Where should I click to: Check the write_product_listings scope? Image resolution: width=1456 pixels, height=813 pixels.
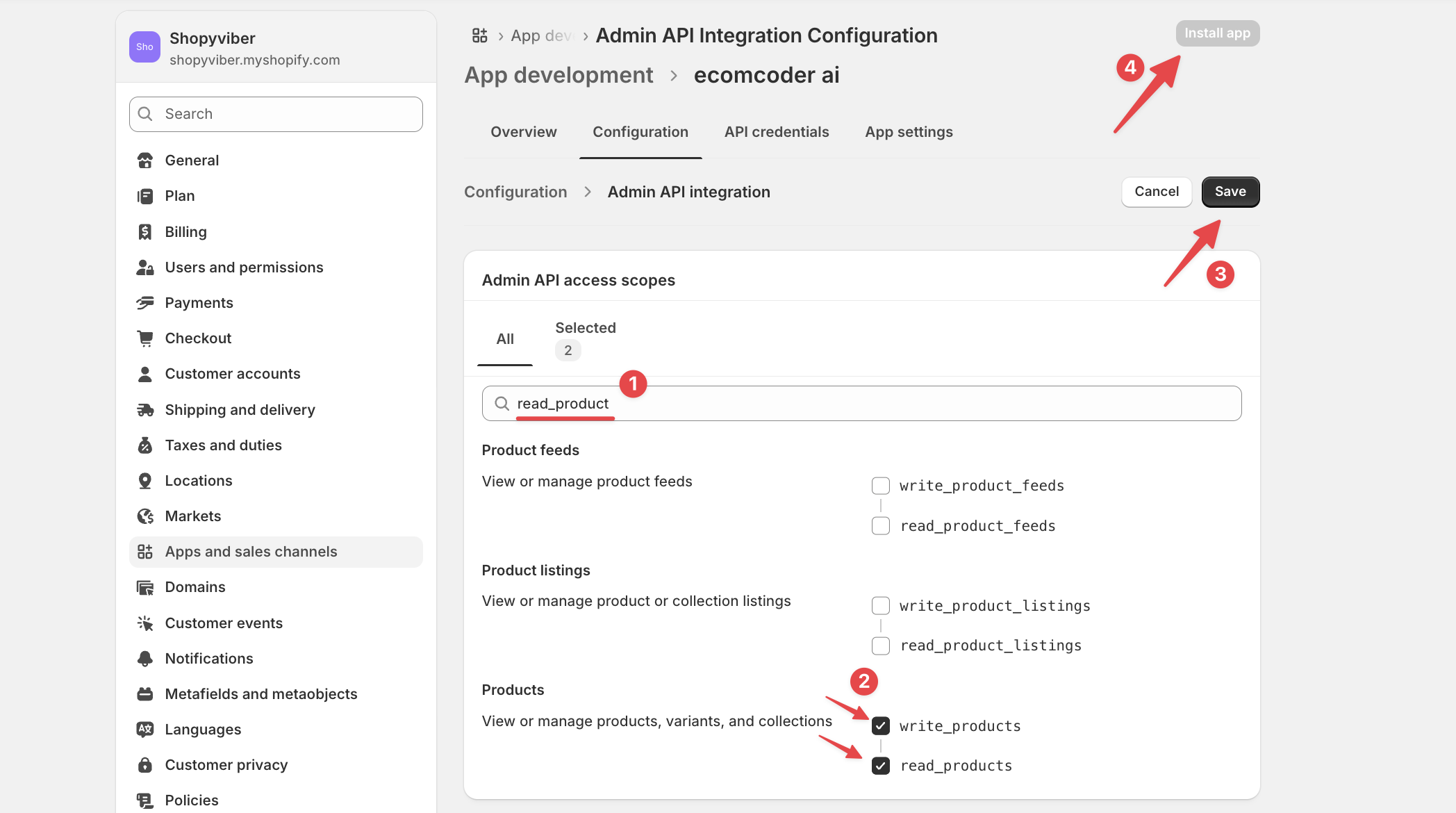coord(880,605)
